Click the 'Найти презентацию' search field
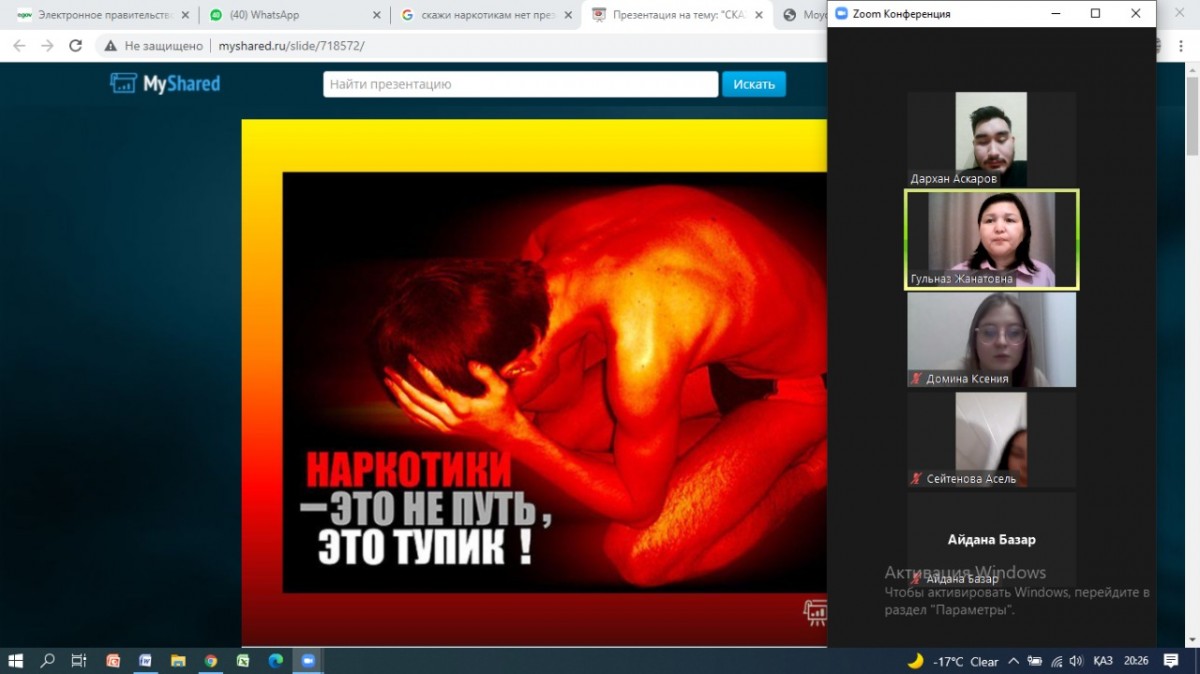 tap(520, 84)
